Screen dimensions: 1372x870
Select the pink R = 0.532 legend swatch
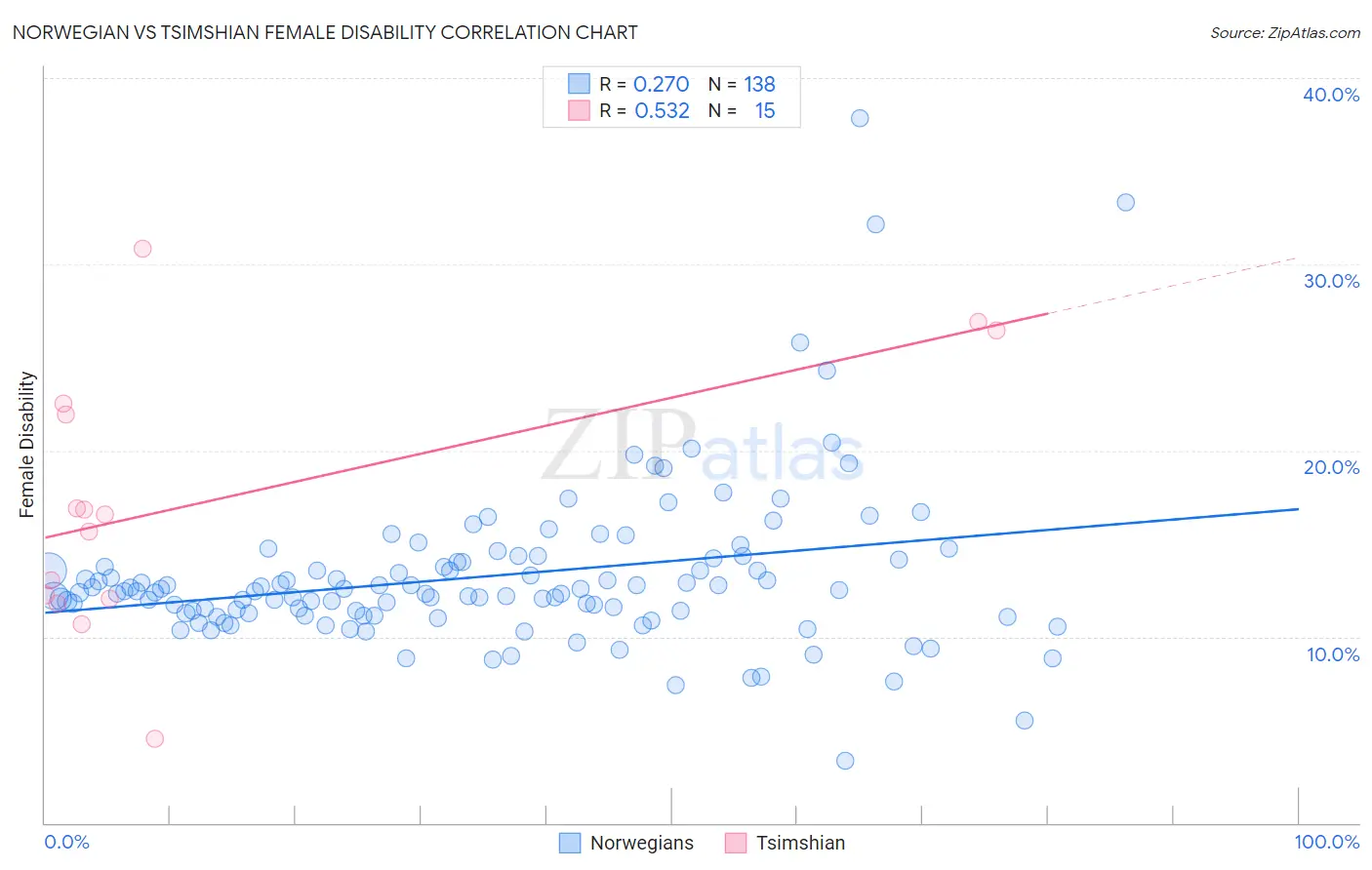click(x=580, y=110)
